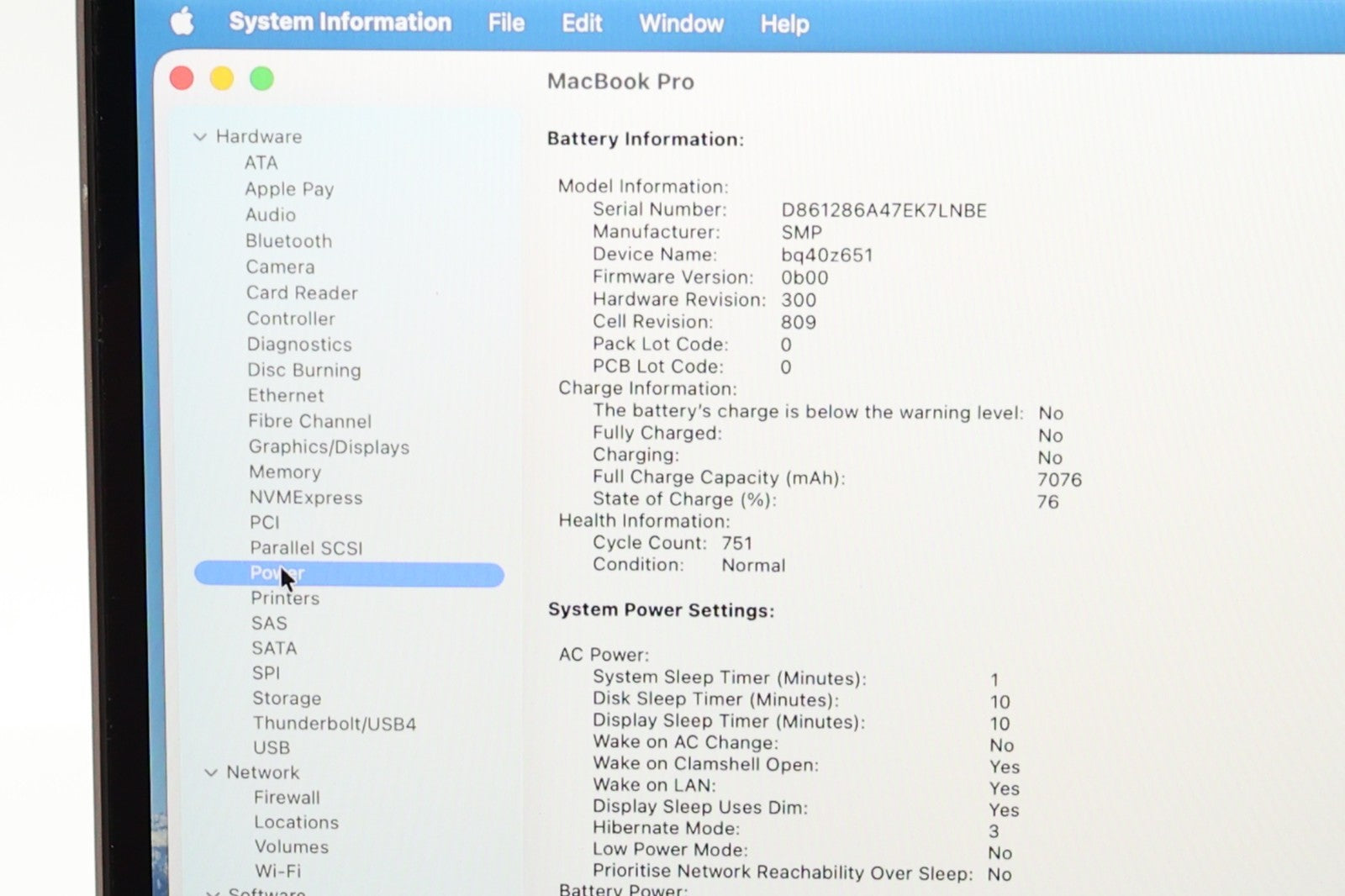Select NVMExpress in the sidebar
Image resolution: width=1345 pixels, height=896 pixels.
[x=306, y=498]
